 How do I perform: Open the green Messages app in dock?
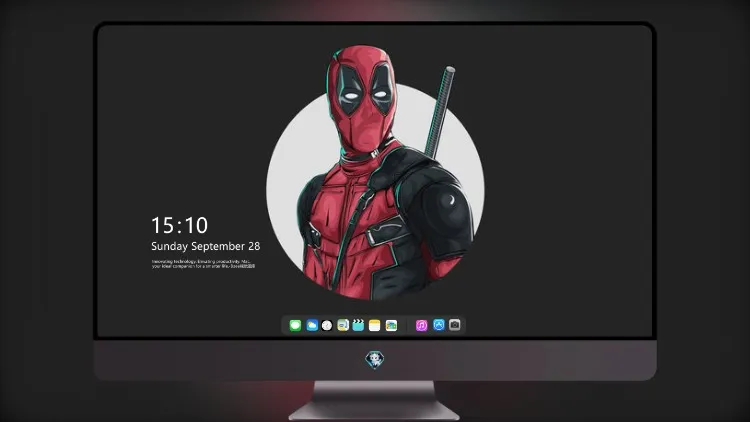click(295, 325)
